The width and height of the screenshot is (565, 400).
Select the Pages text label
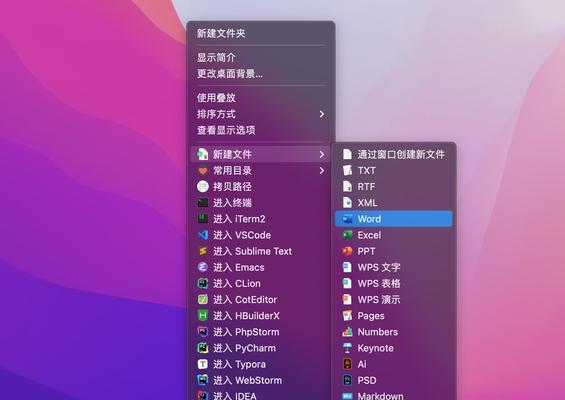tap(371, 316)
